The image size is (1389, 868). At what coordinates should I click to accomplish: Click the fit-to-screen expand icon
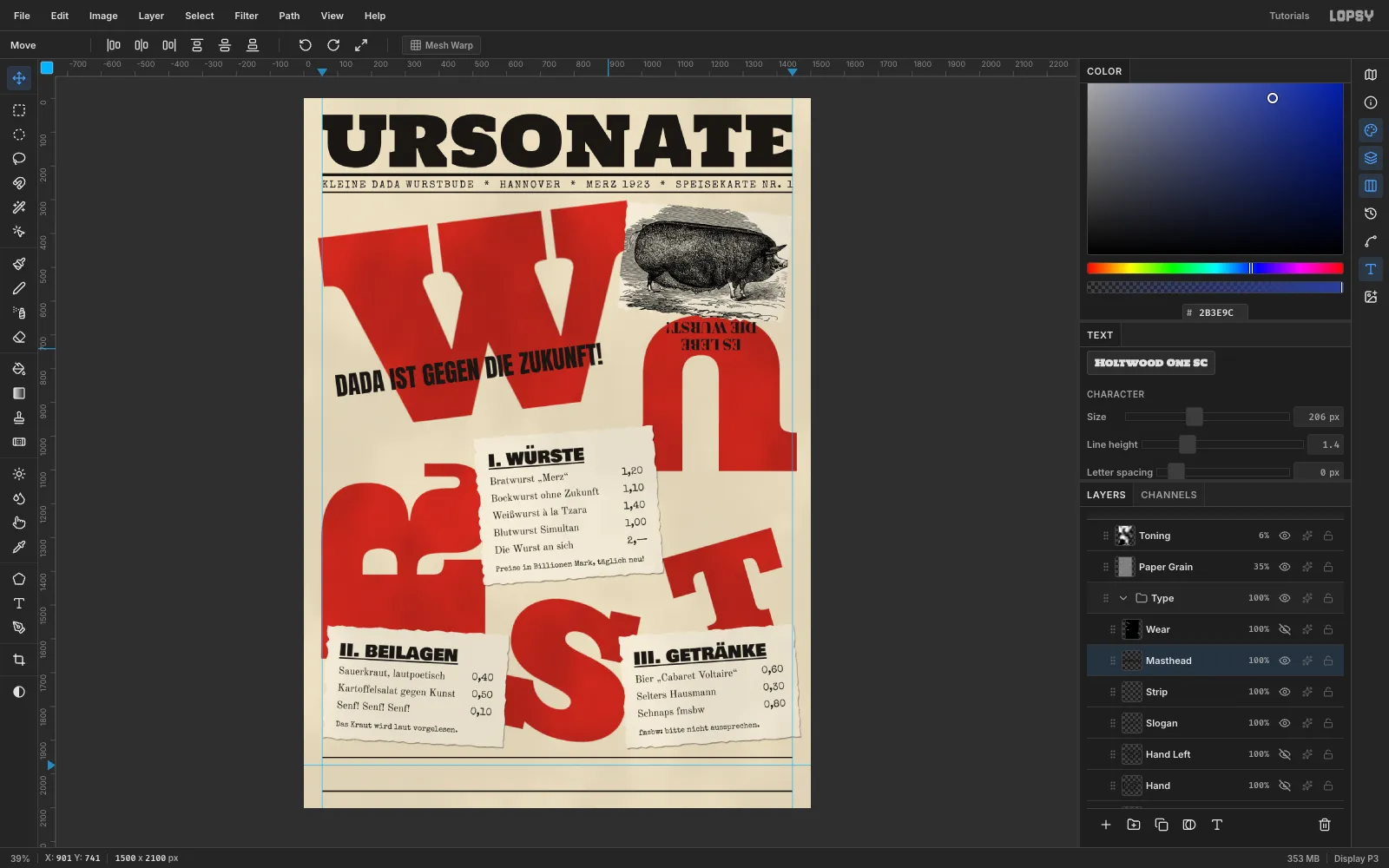click(361, 45)
